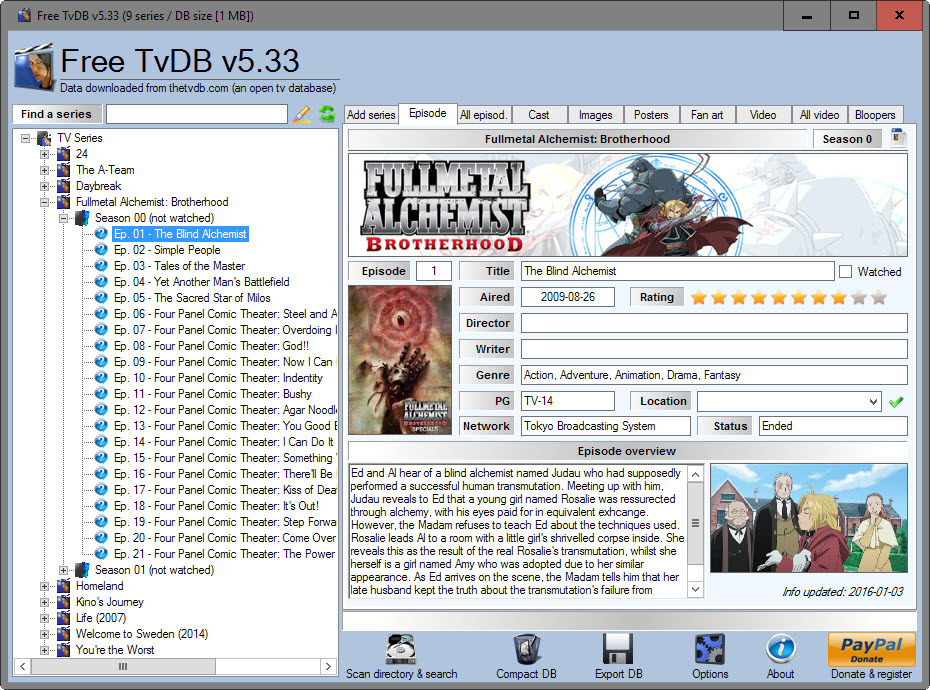
Task: Click the icon beside Ep. 08 - Four Panel Comic Theater: God!!
Action: [101, 346]
